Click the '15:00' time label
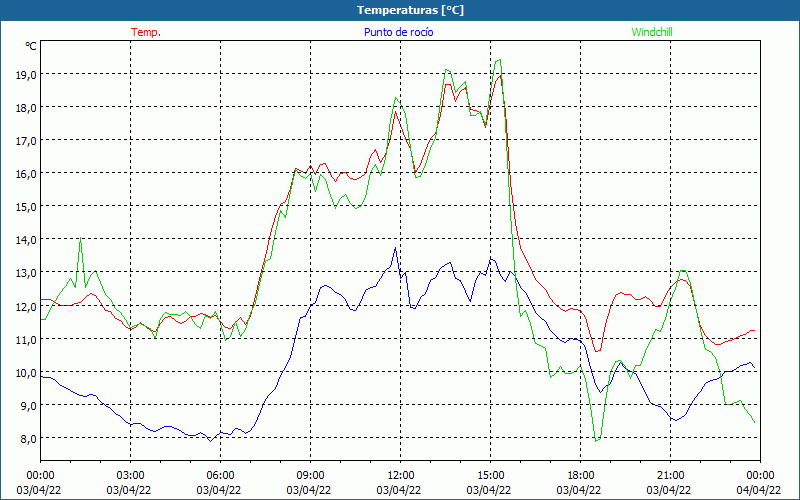The image size is (800, 500). point(490,476)
